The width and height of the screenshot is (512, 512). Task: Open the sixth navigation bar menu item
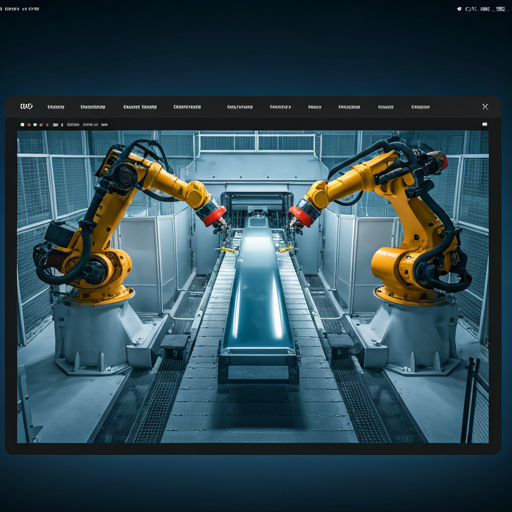coord(280,107)
